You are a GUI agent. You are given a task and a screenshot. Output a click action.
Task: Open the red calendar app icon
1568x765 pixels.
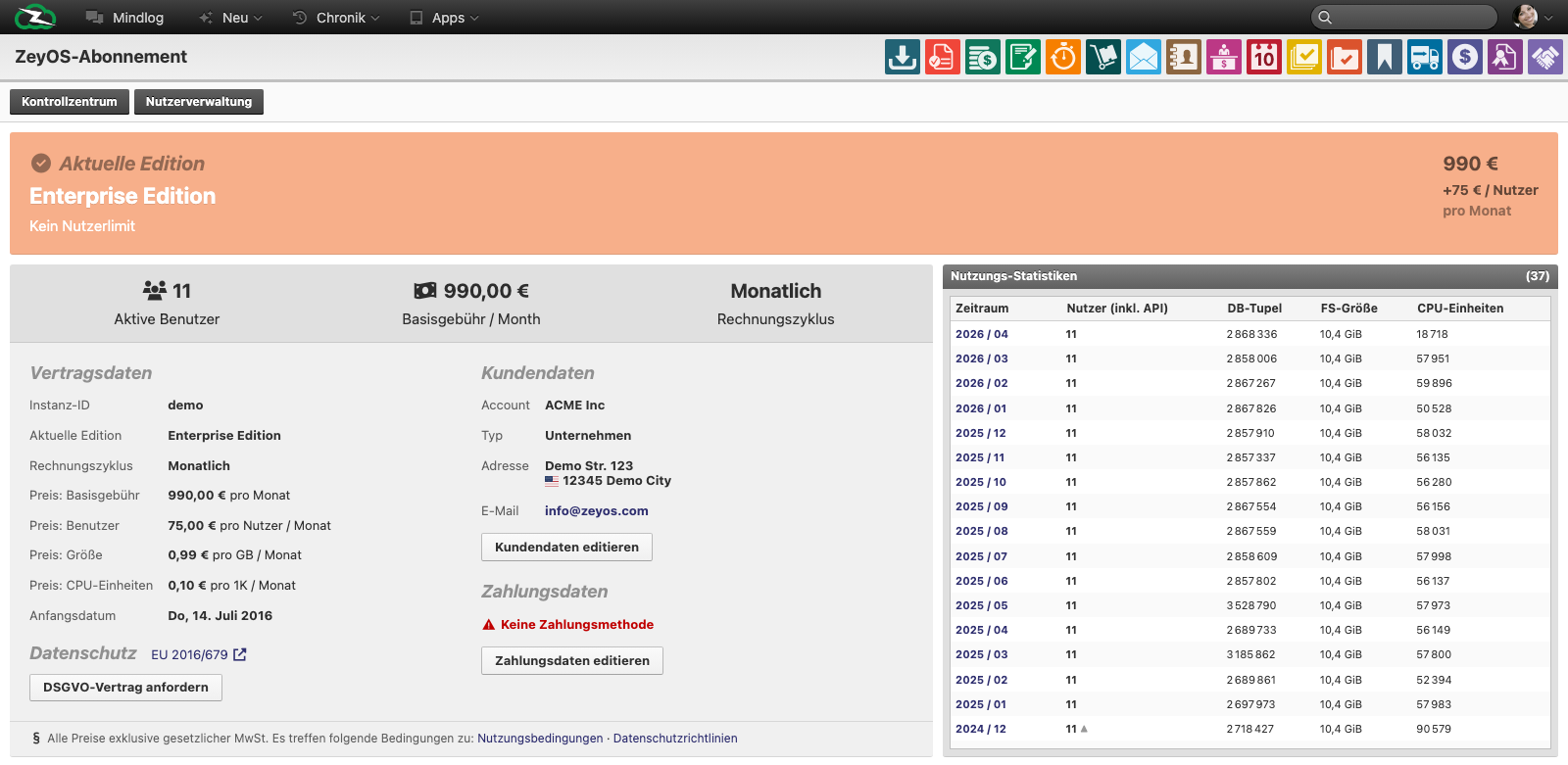(1263, 57)
